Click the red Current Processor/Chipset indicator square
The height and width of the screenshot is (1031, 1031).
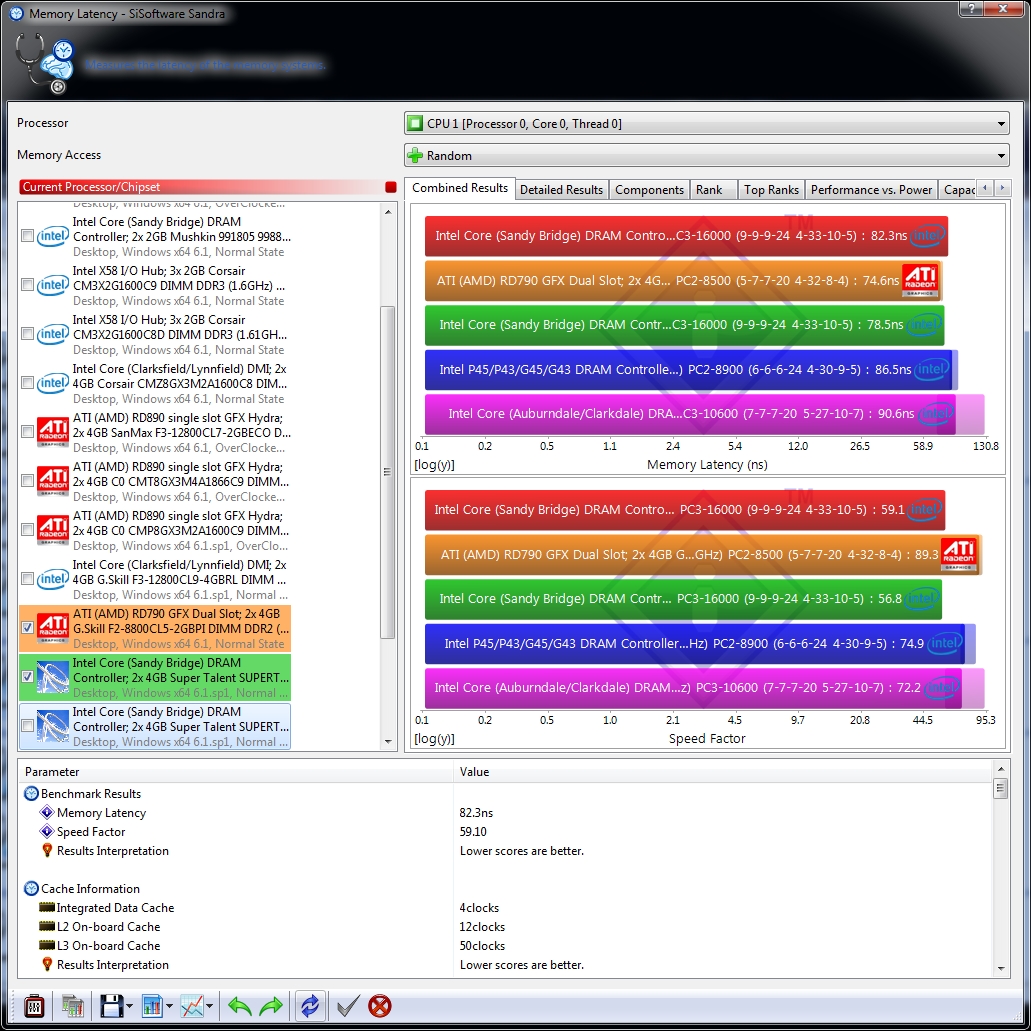click(391, 187)
